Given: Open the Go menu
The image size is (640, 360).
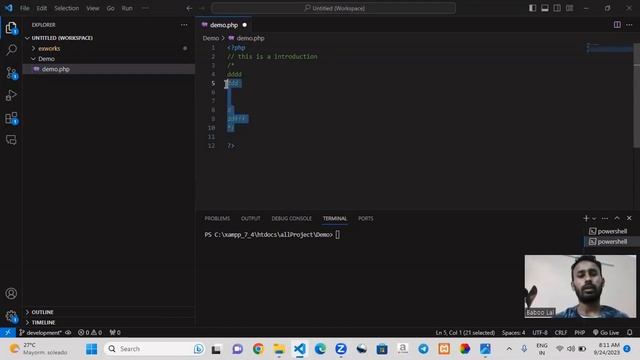Looking at the screenshot, I should click(x=111, y=8).
